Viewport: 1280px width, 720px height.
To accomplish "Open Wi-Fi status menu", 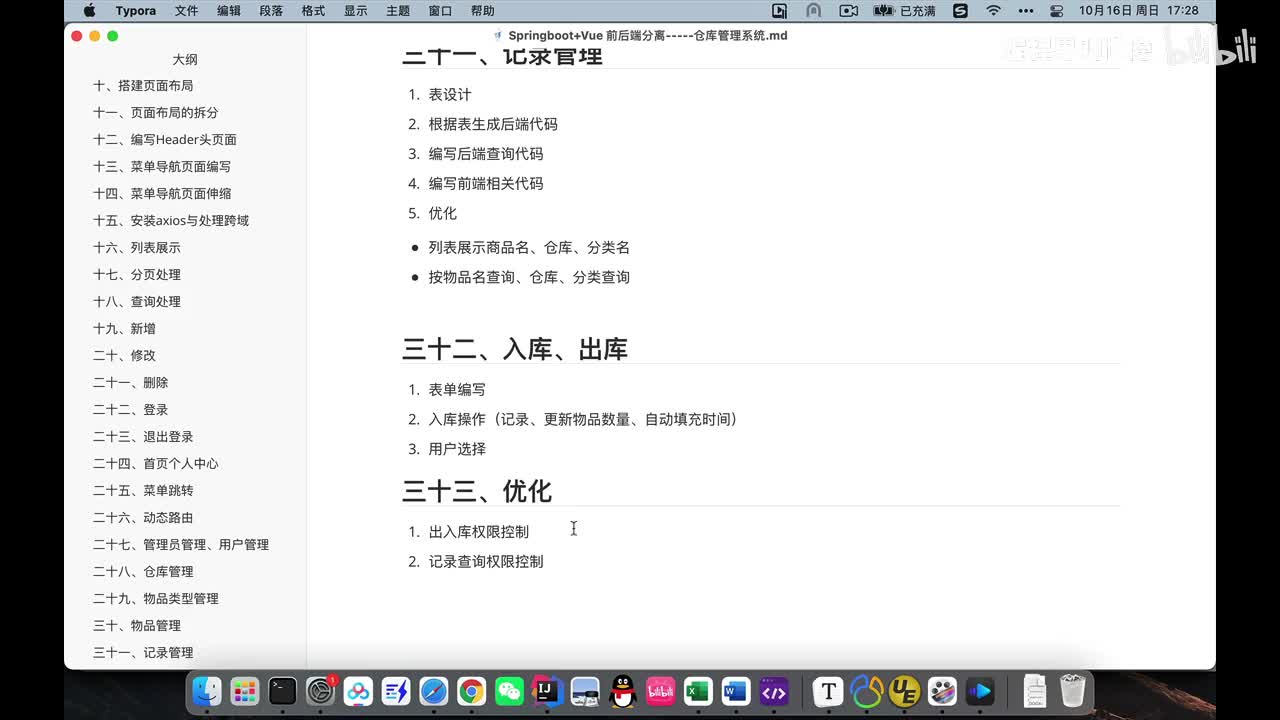I will pos(993,11).
